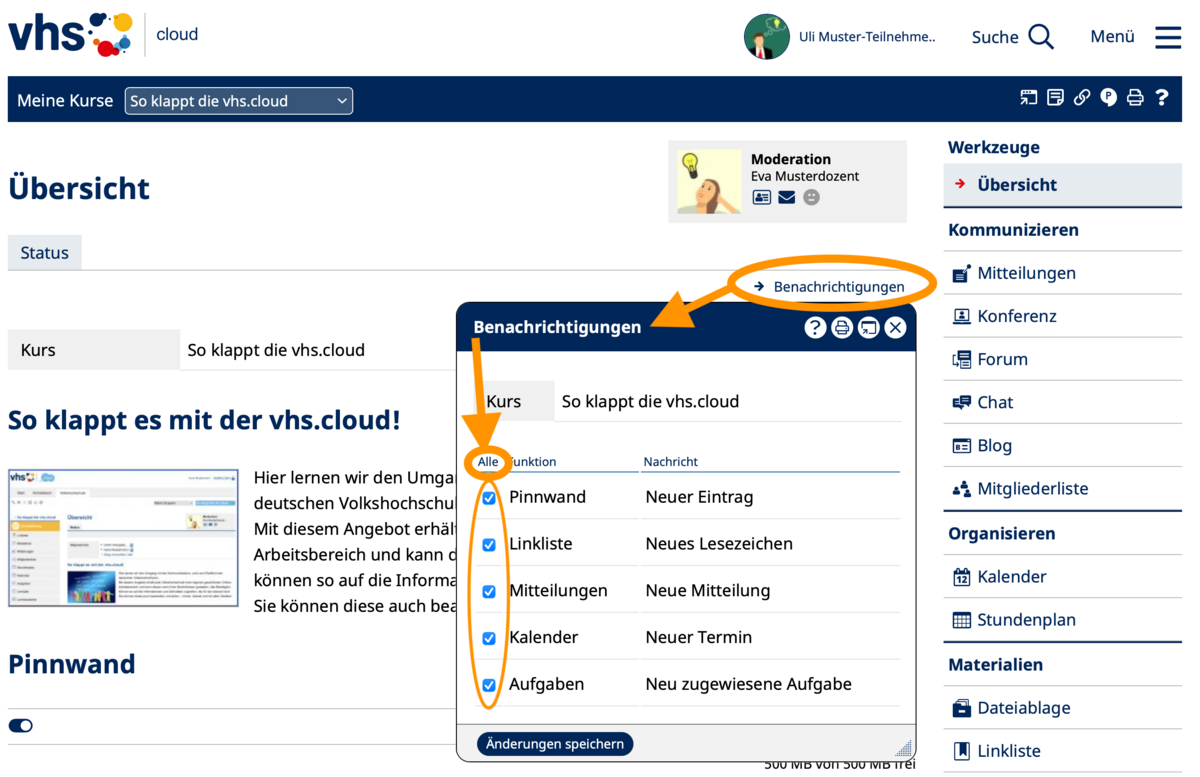Open the help question mark in course bar
The image size is (1200, 777).
click(x=1162, y=97)
